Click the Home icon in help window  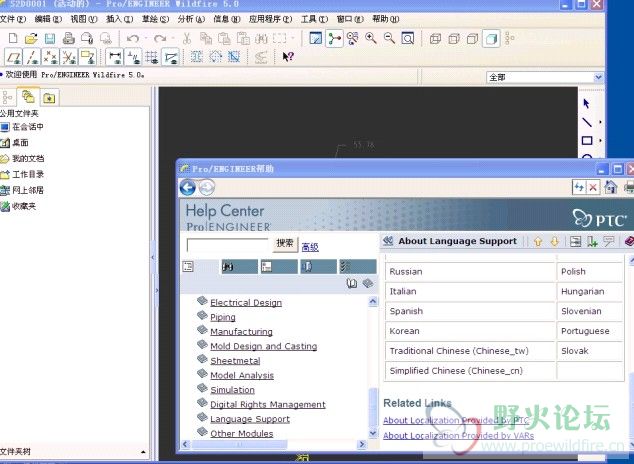coord(611,187)
